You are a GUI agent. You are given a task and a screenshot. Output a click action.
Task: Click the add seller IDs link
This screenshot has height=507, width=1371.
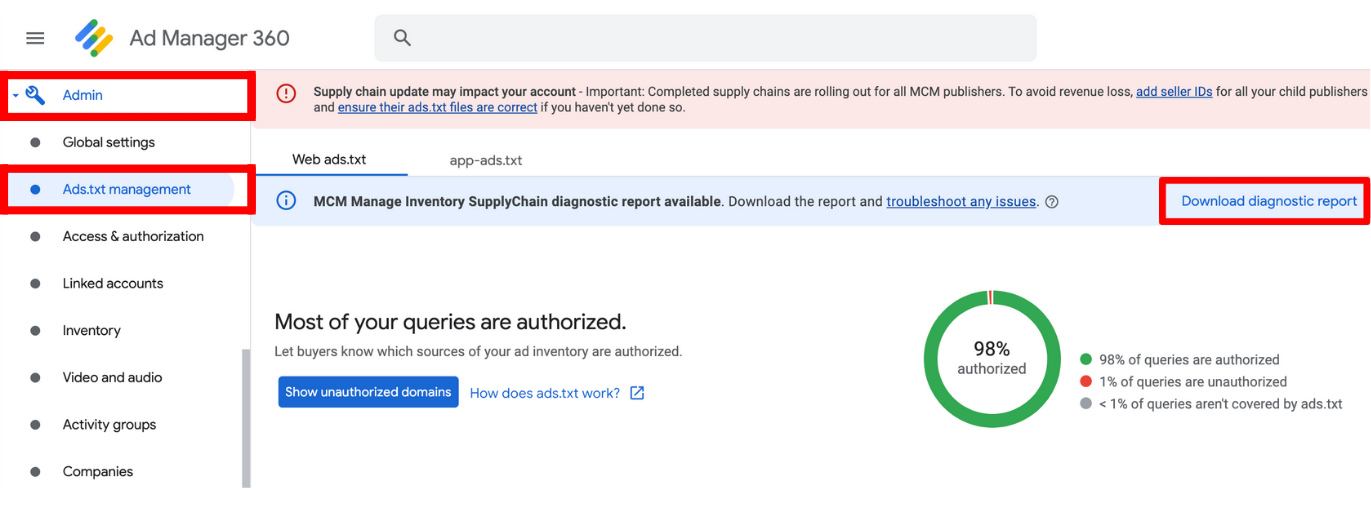point(1174,91)
